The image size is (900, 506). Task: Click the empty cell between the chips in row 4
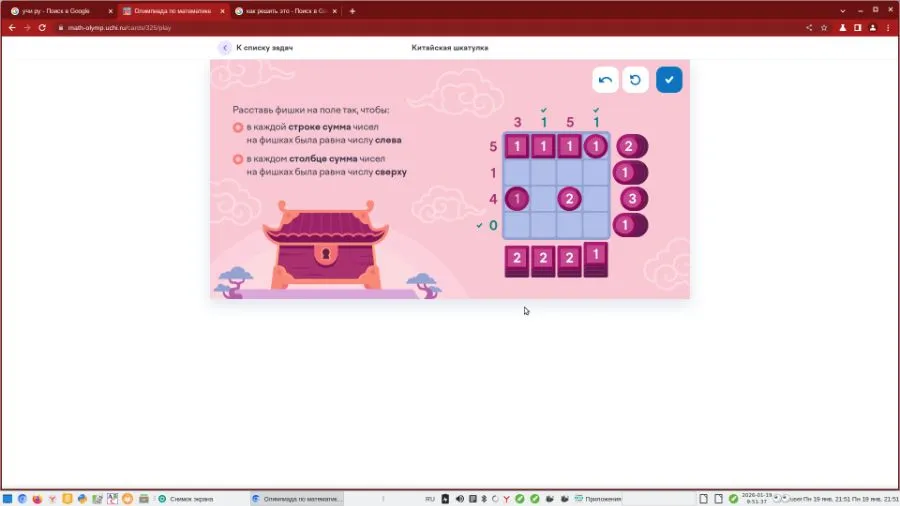coord(543,199)
